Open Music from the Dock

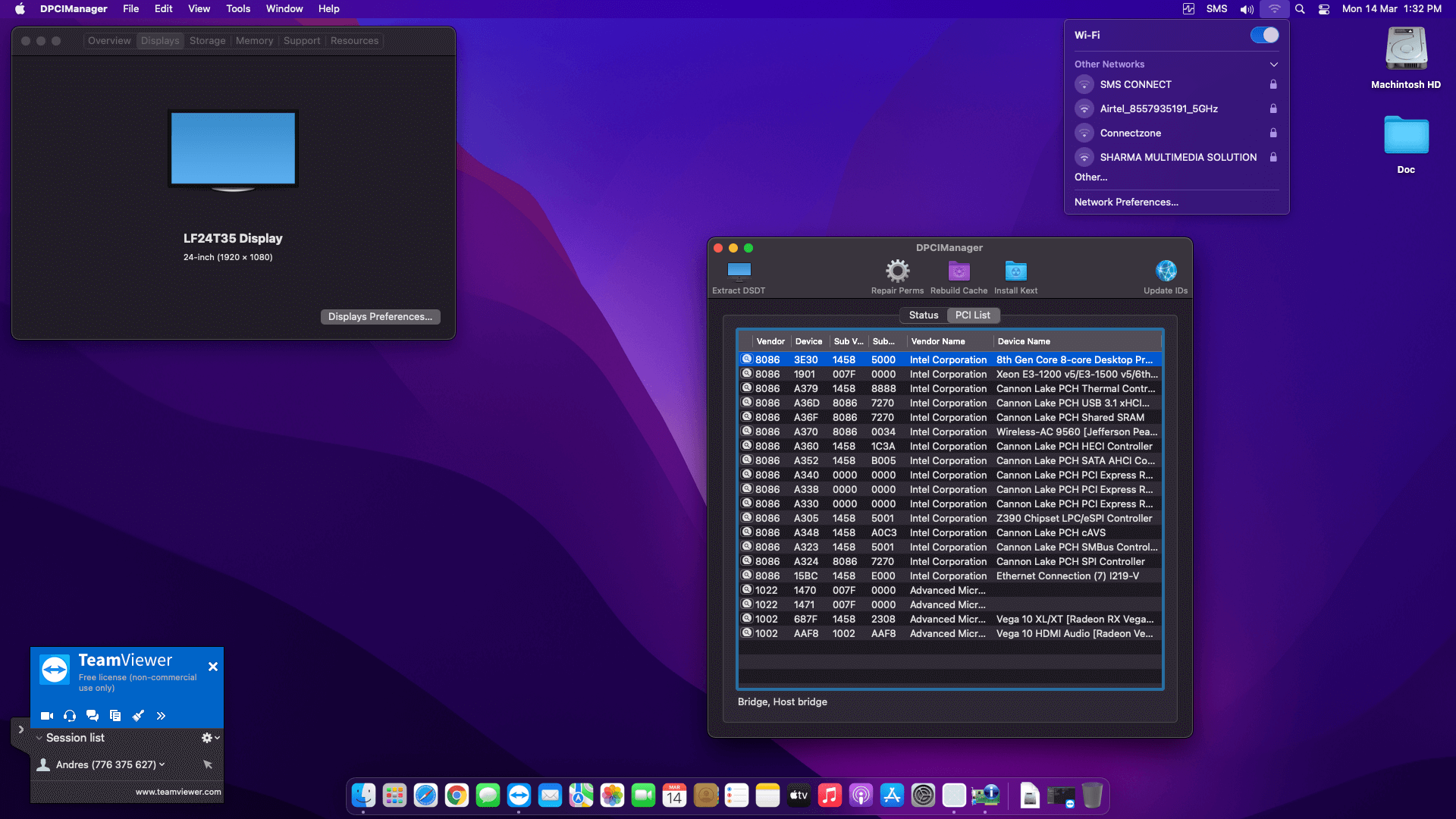click(x=830, y=795)
